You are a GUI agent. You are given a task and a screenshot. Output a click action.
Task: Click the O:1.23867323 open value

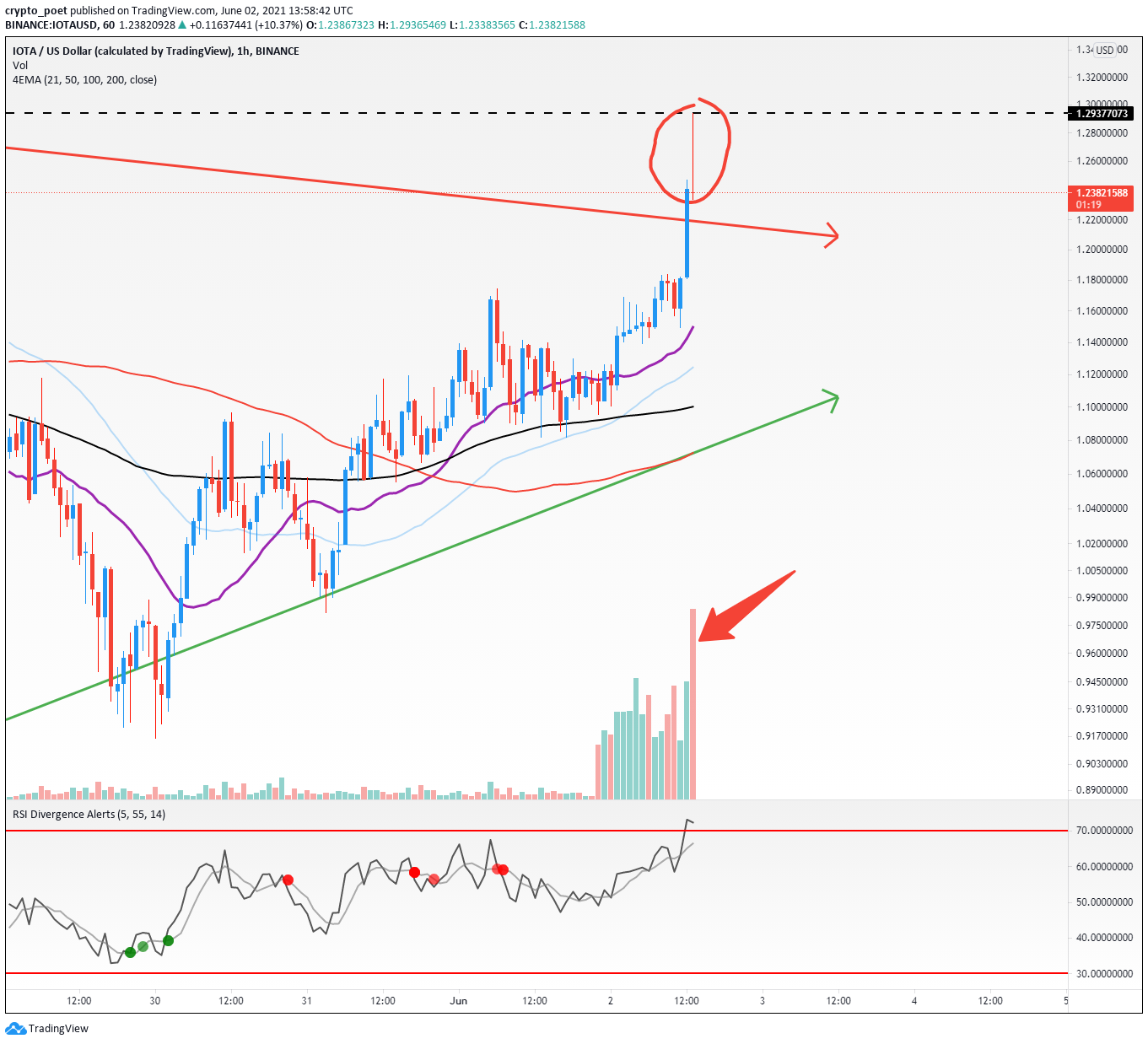(340, 25)
